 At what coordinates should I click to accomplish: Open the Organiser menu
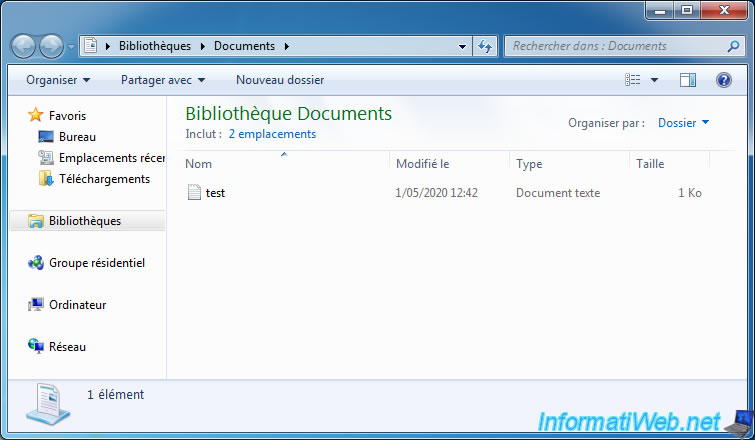pos(58,80)
